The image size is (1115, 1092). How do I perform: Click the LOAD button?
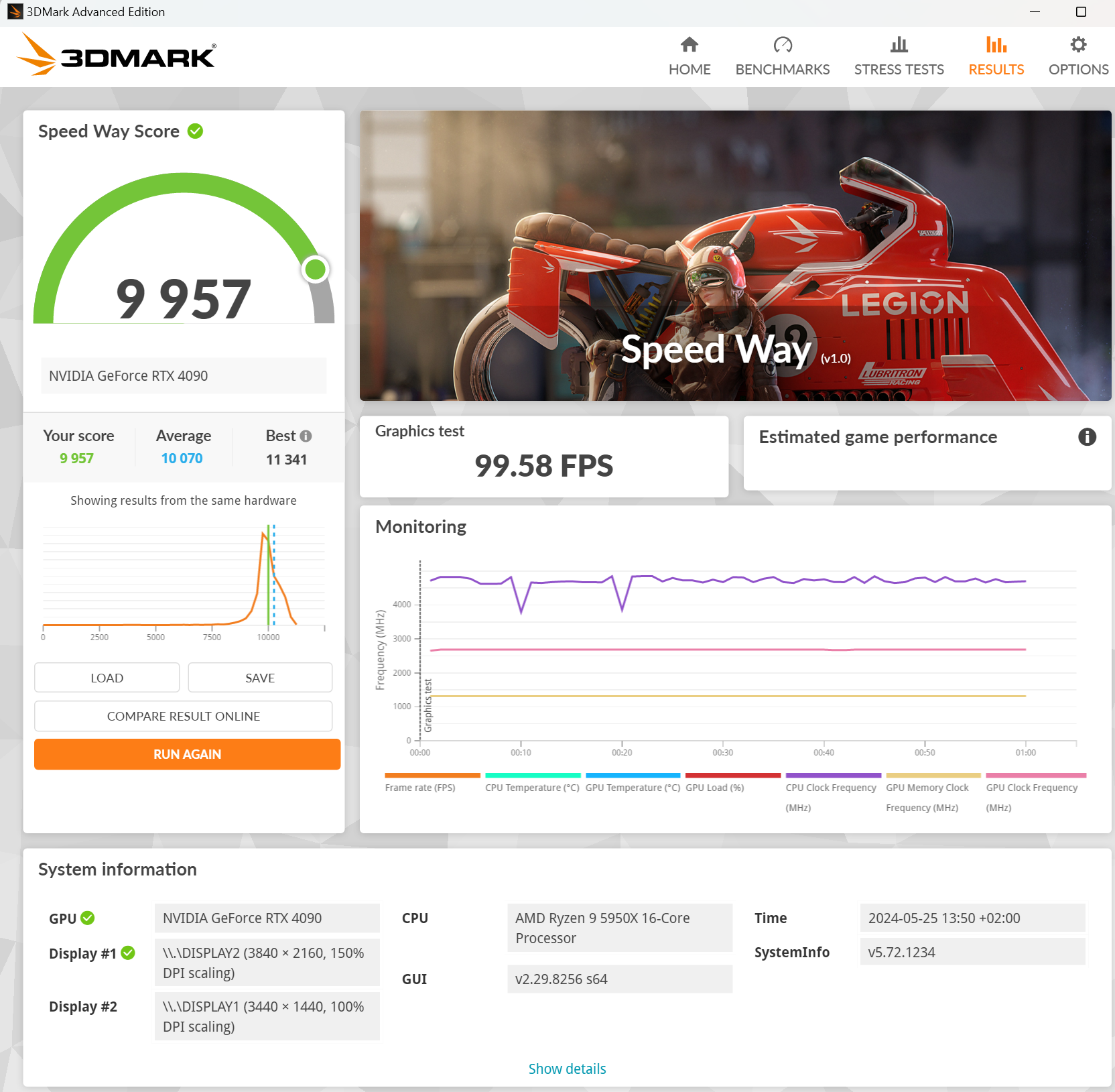point(107,678)
